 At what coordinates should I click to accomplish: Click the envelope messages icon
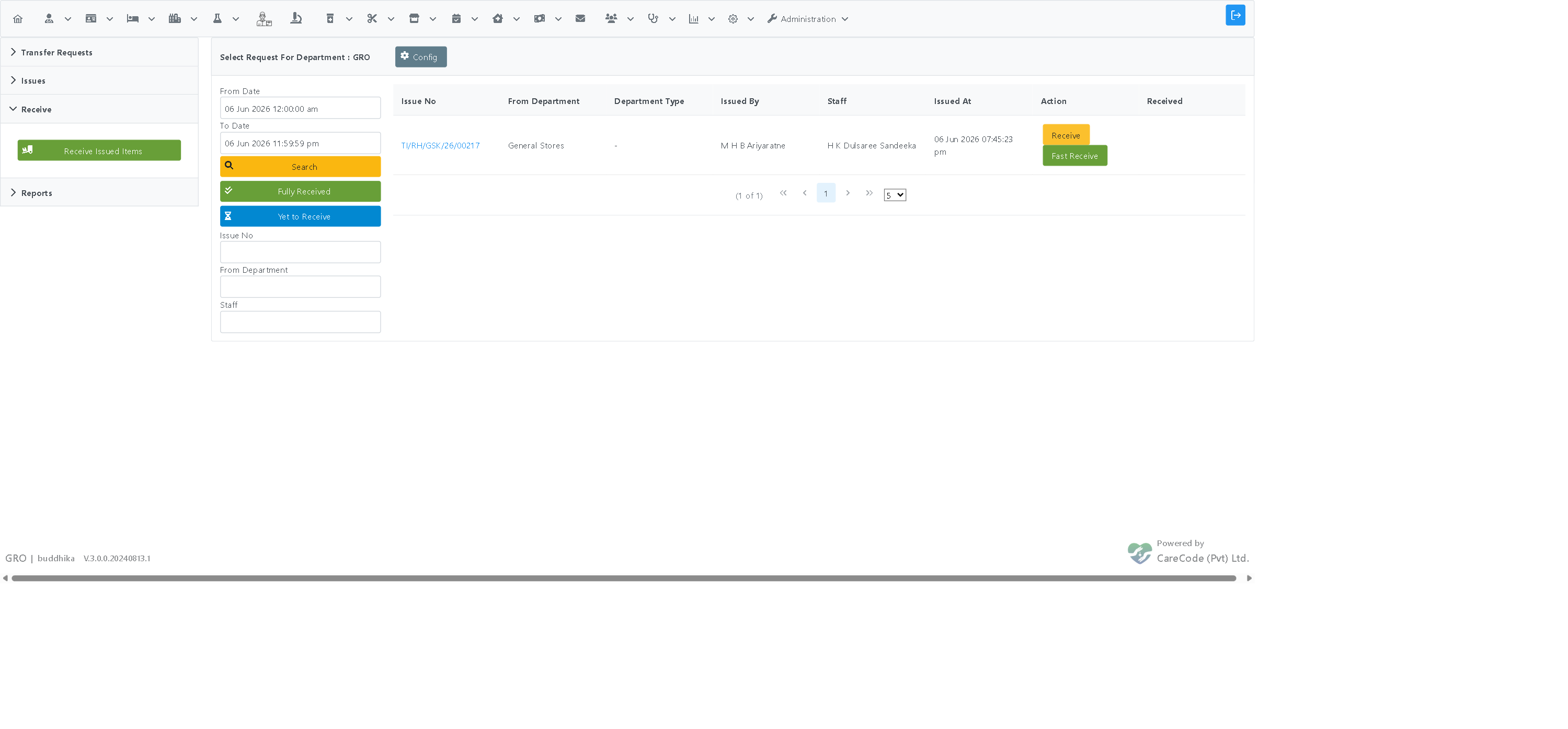(580, 19)
